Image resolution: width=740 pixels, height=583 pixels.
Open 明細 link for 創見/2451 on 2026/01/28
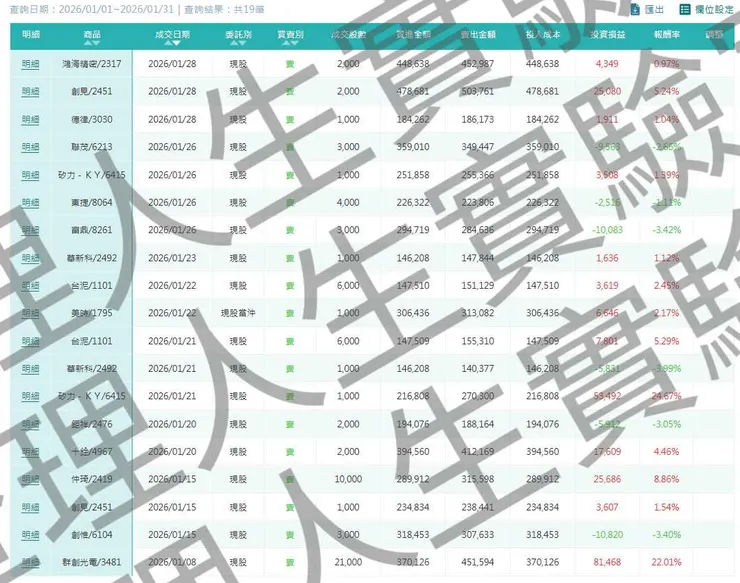point(30,92)
